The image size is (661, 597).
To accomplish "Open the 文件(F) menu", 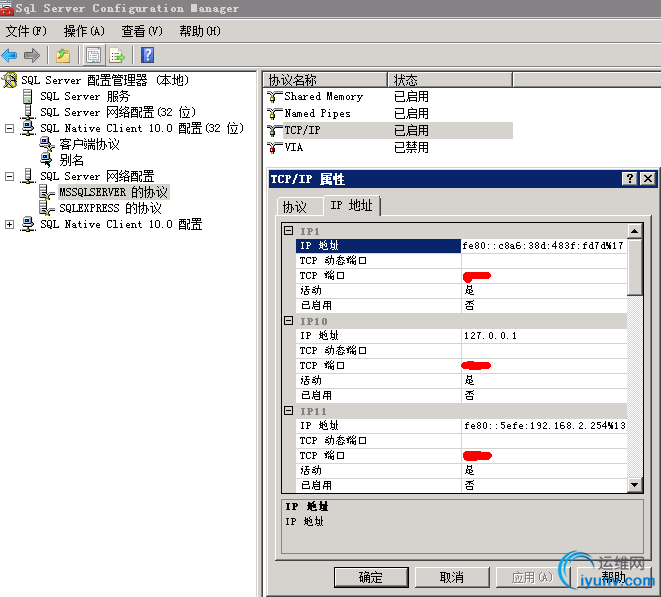I will [26, 31].
